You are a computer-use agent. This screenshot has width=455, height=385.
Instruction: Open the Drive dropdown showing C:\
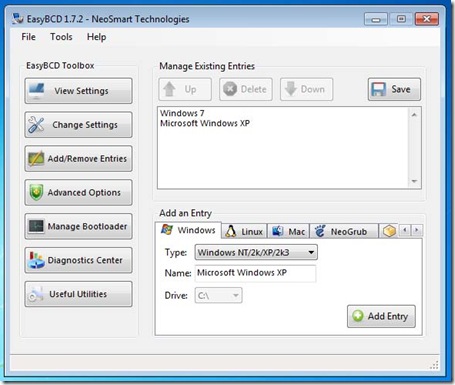click(218, 295)
